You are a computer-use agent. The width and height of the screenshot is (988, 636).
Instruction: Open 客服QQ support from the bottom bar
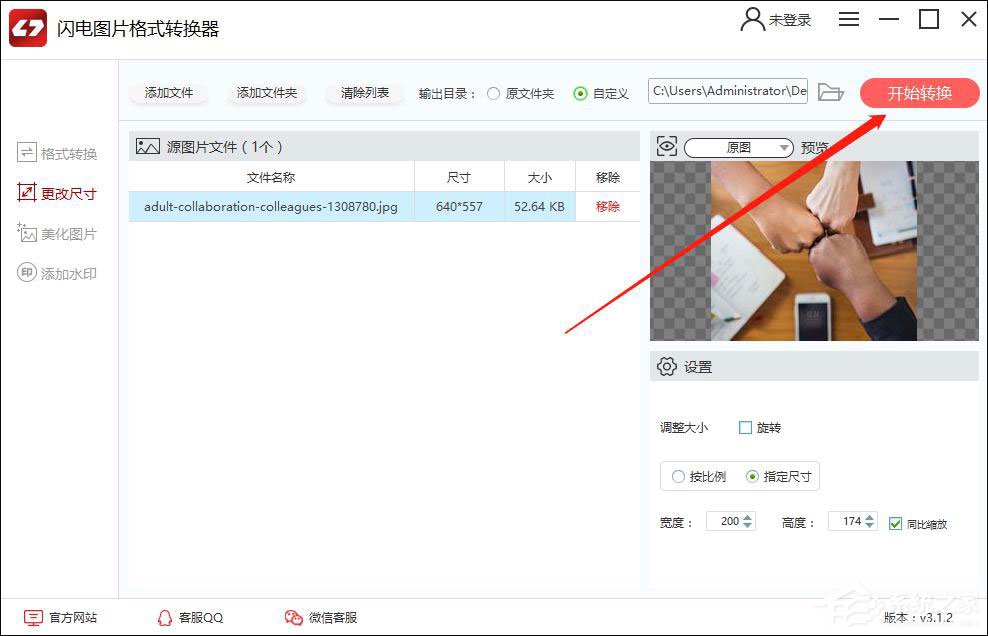(x=188, y=617)
